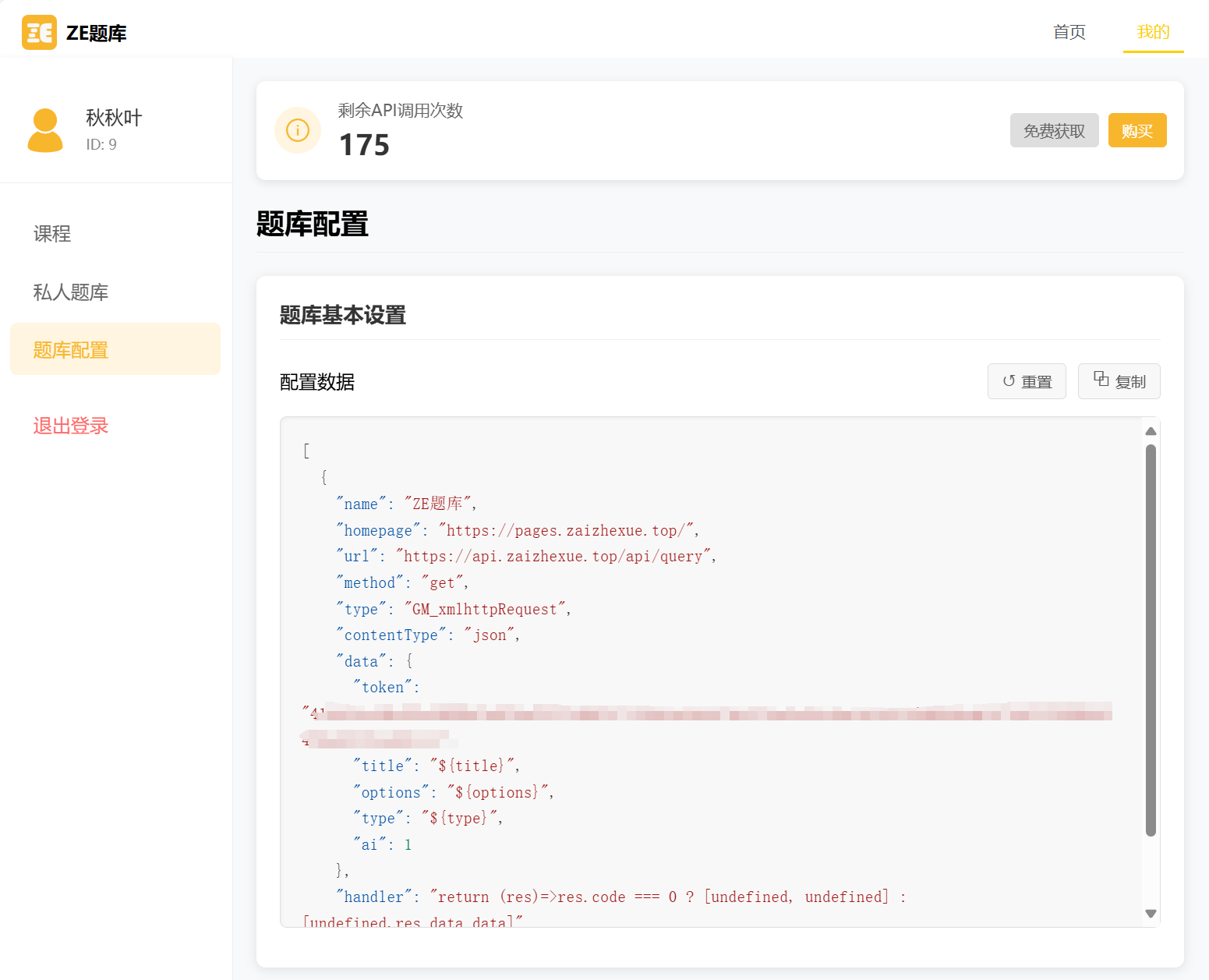Click the user avatar icon
This screenshot has height=980, width=1209.
pos(45,130)
